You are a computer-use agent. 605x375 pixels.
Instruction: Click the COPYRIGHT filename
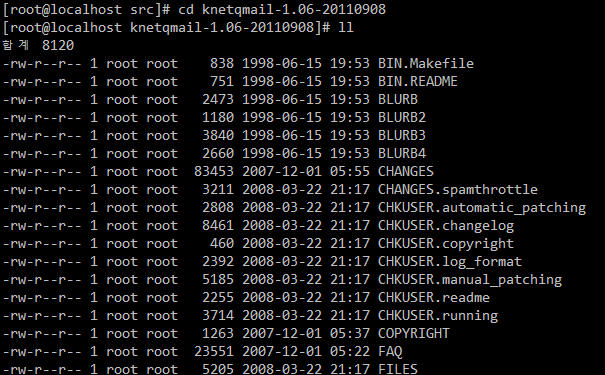[x=414, y=333]
